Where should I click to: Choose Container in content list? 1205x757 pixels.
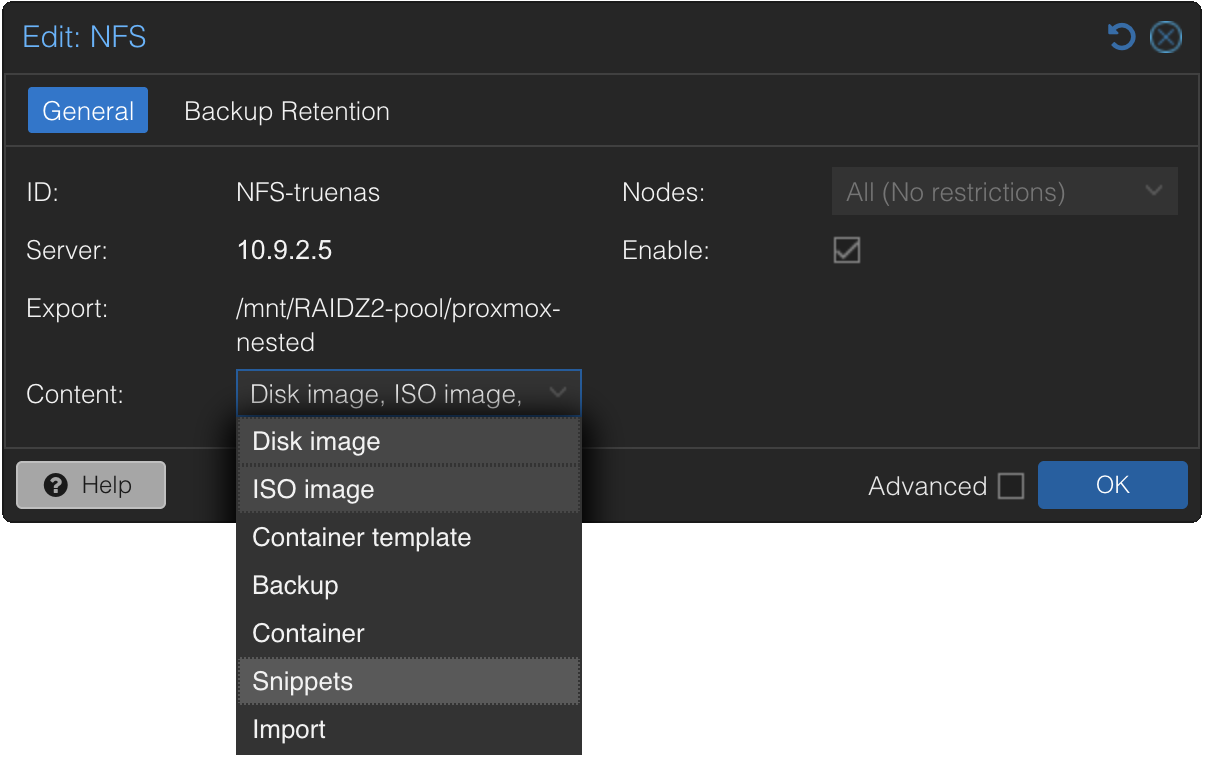click(408, 633)
